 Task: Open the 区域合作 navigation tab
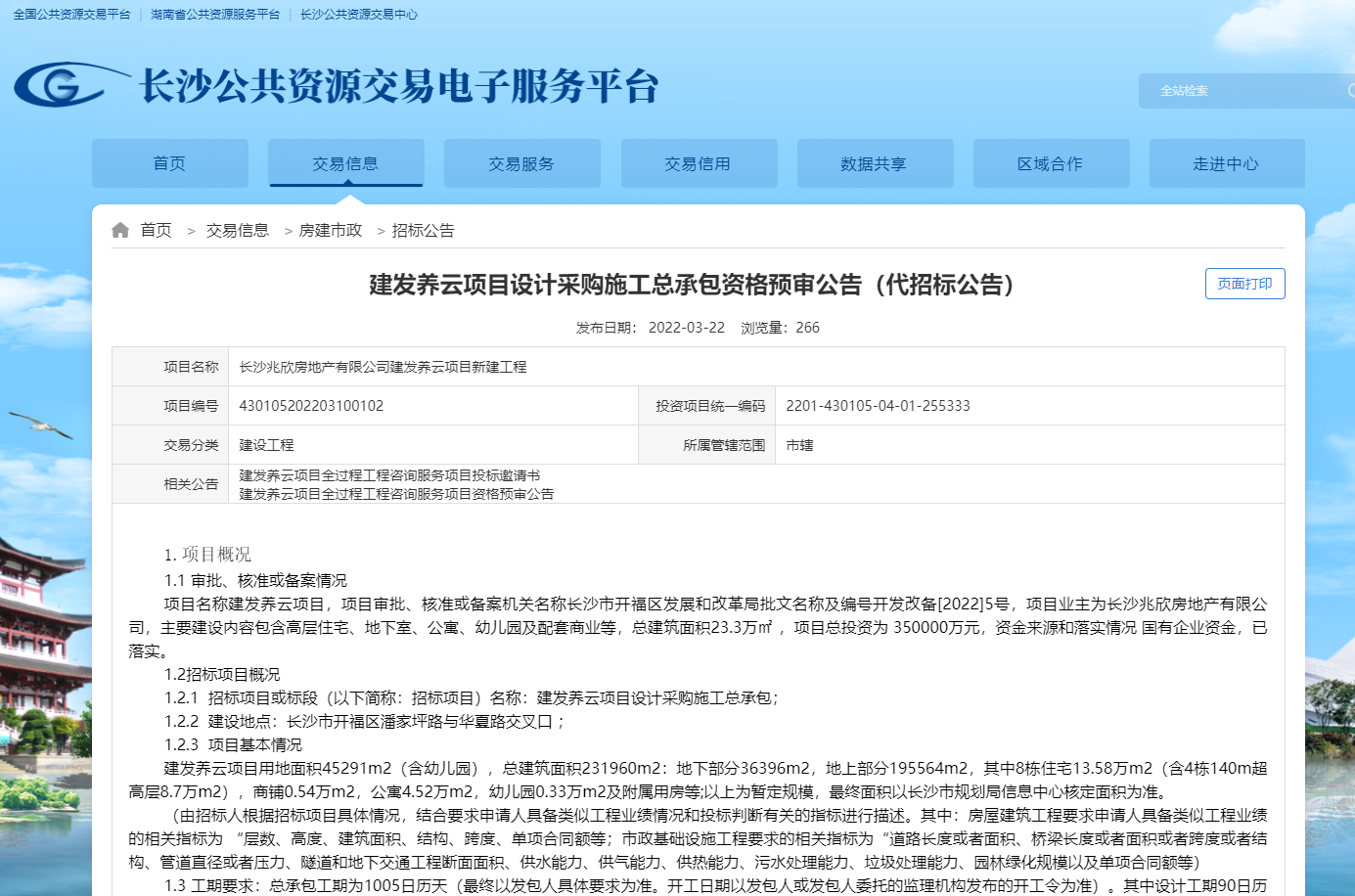coord(1050,163)
